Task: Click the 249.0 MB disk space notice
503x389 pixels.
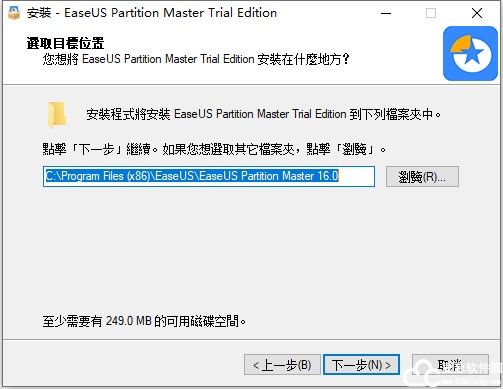Action: tap(144, 321)
